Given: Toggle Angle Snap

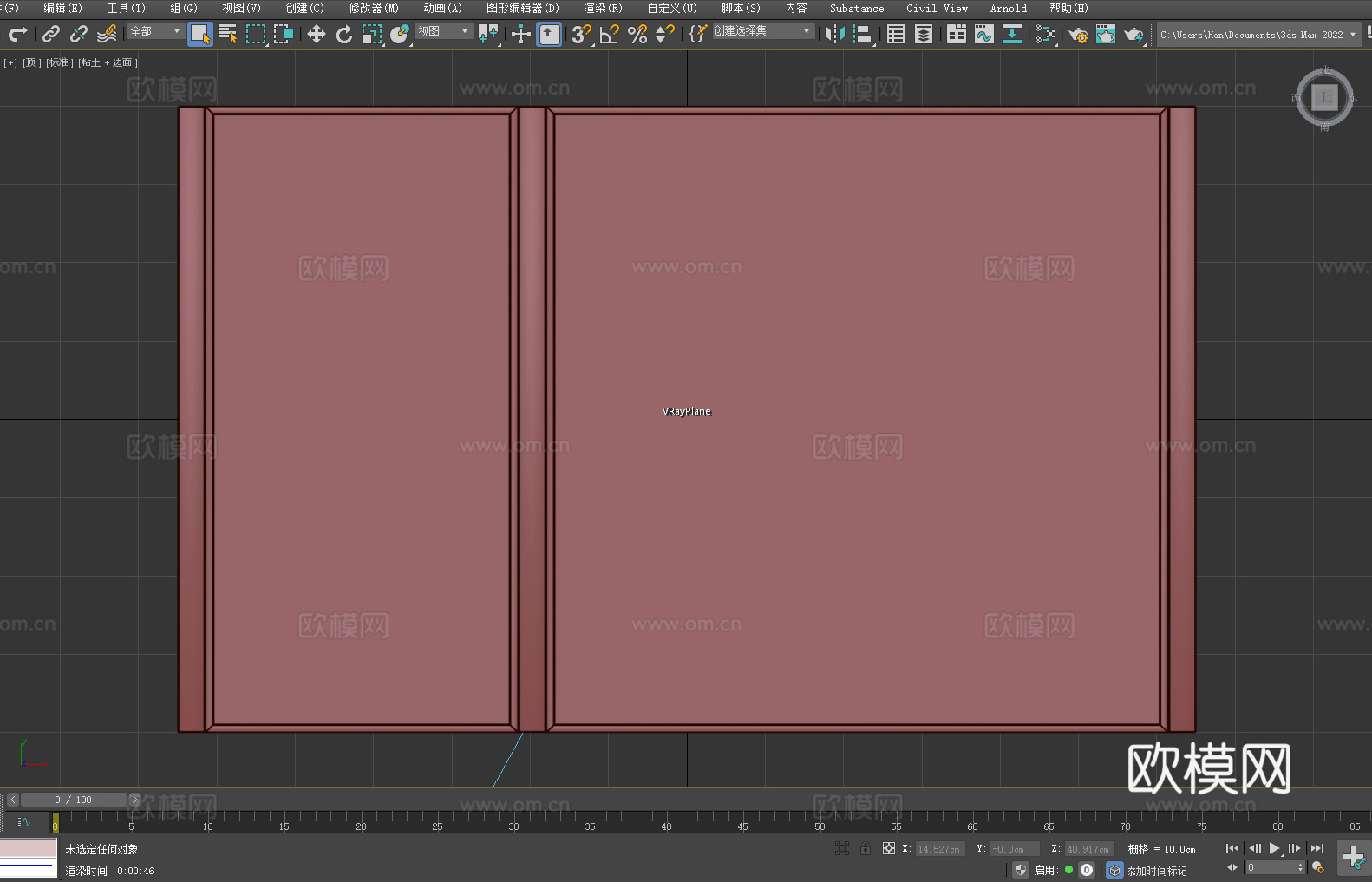Looking at the screenshot, I should pyautogui.click(x=610, y=35).
